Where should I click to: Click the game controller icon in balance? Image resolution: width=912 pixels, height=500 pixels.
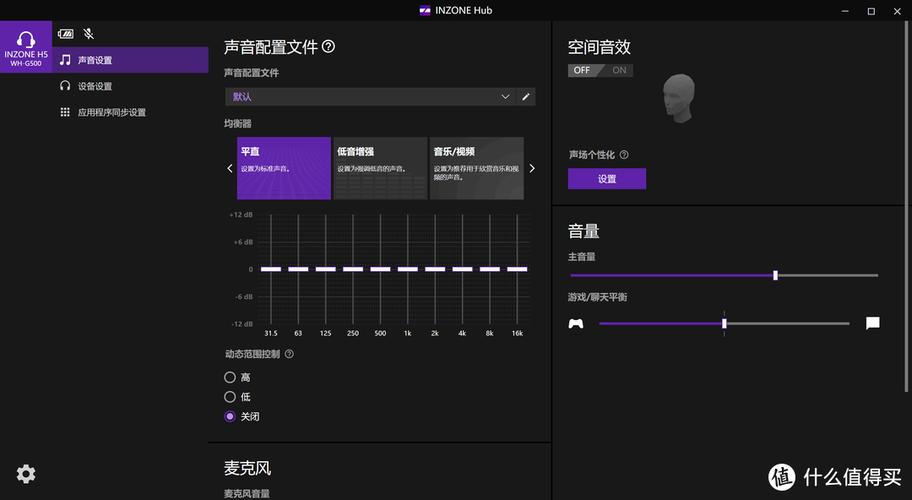coord(576,323)
